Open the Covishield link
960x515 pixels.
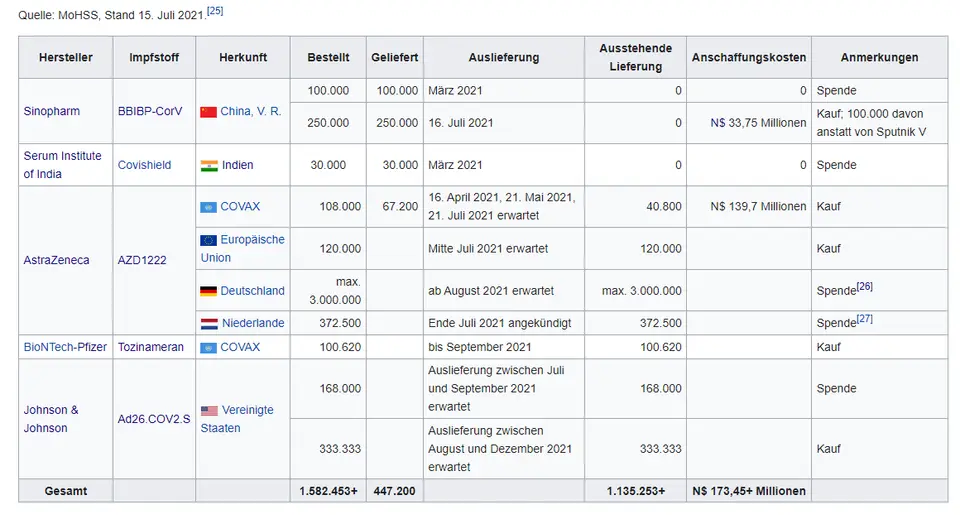pyautogui.click(x=144, y=165)
